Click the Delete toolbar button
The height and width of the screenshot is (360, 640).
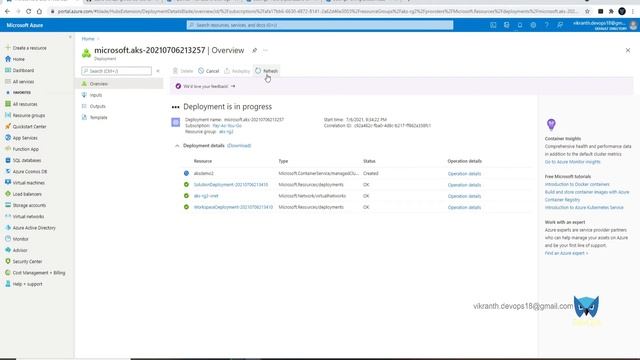pos(182,71)
